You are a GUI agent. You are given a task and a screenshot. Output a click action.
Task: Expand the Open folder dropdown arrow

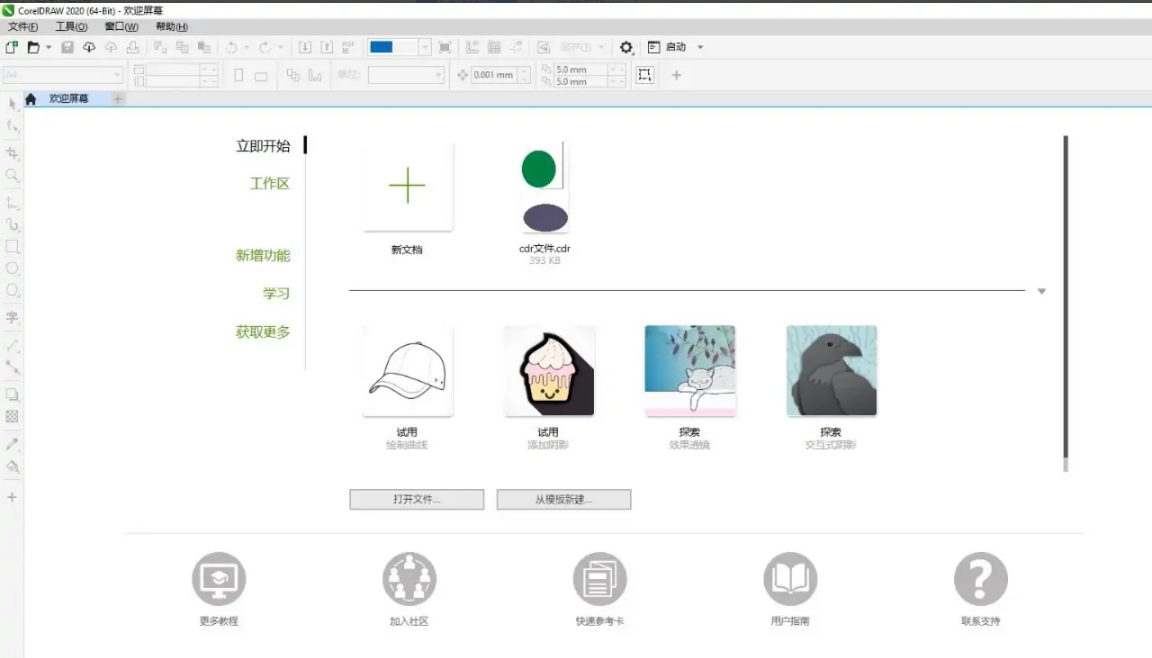48,47
